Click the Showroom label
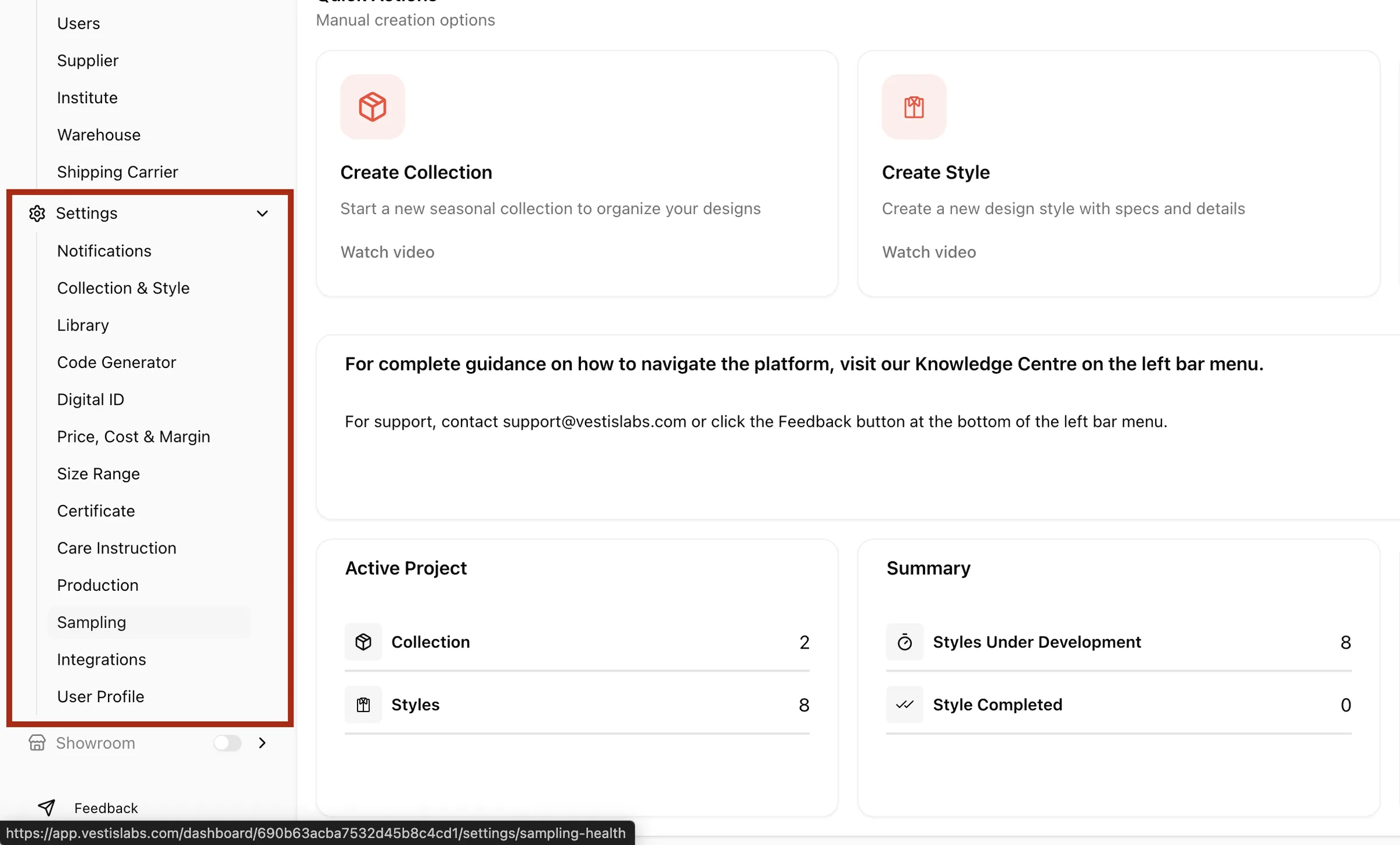Viewport: 1400px width, 845px height. click(96, 743)
